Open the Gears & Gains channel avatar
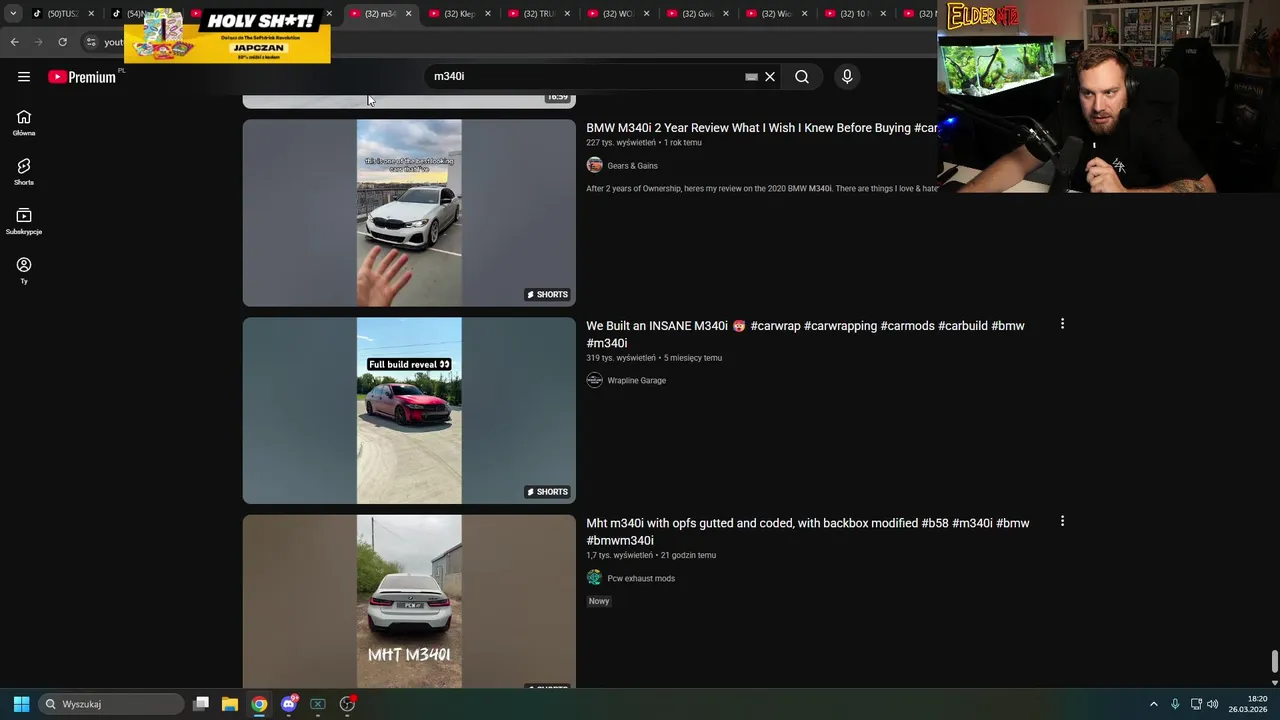 tap(594, 165)
